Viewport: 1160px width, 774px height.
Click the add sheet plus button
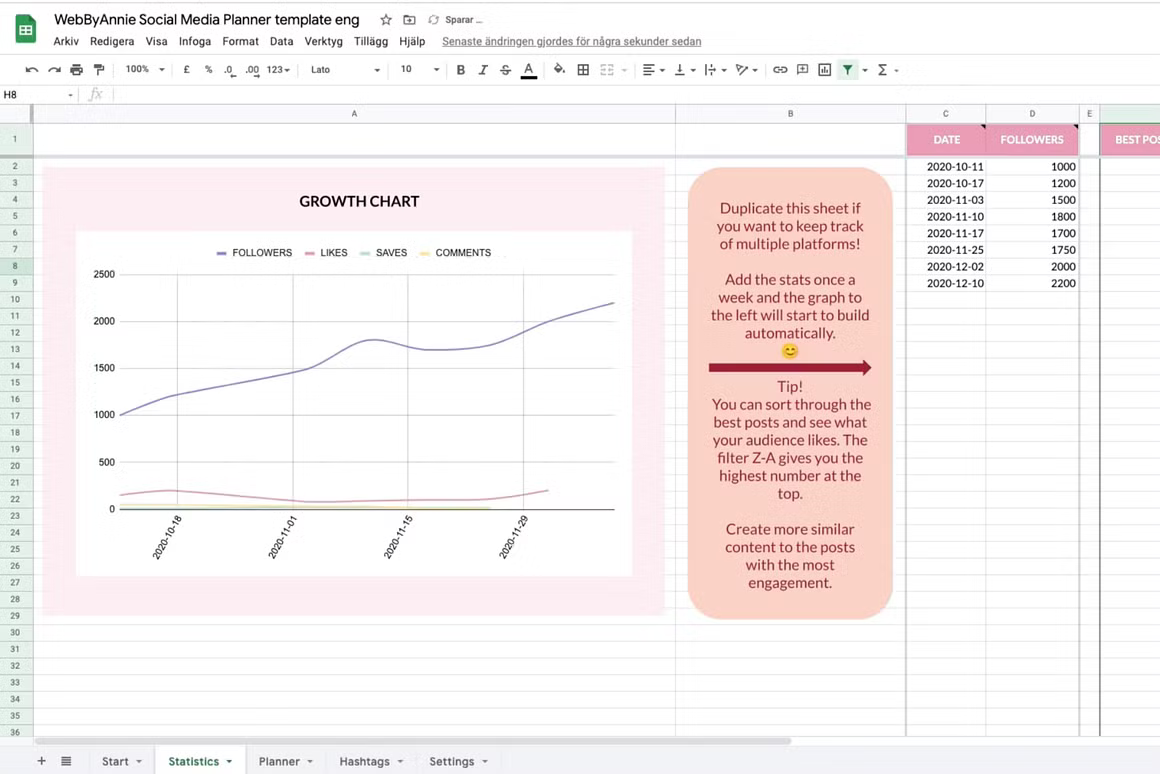[x=41, y=761]
